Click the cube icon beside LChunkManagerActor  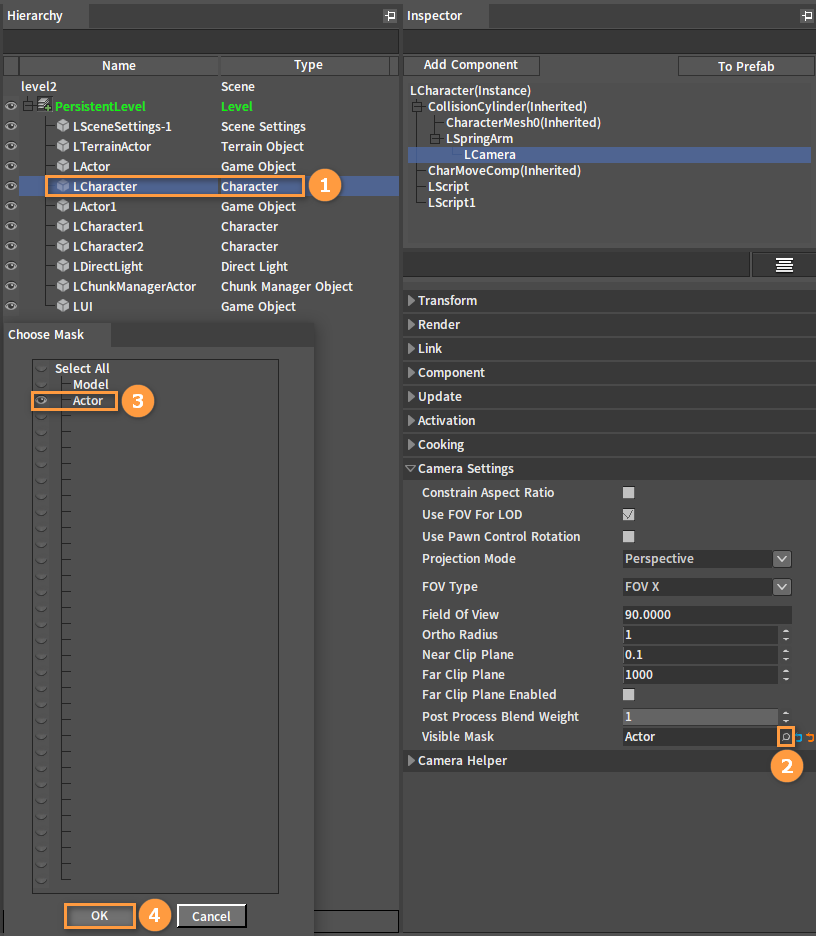coord(63,286)
